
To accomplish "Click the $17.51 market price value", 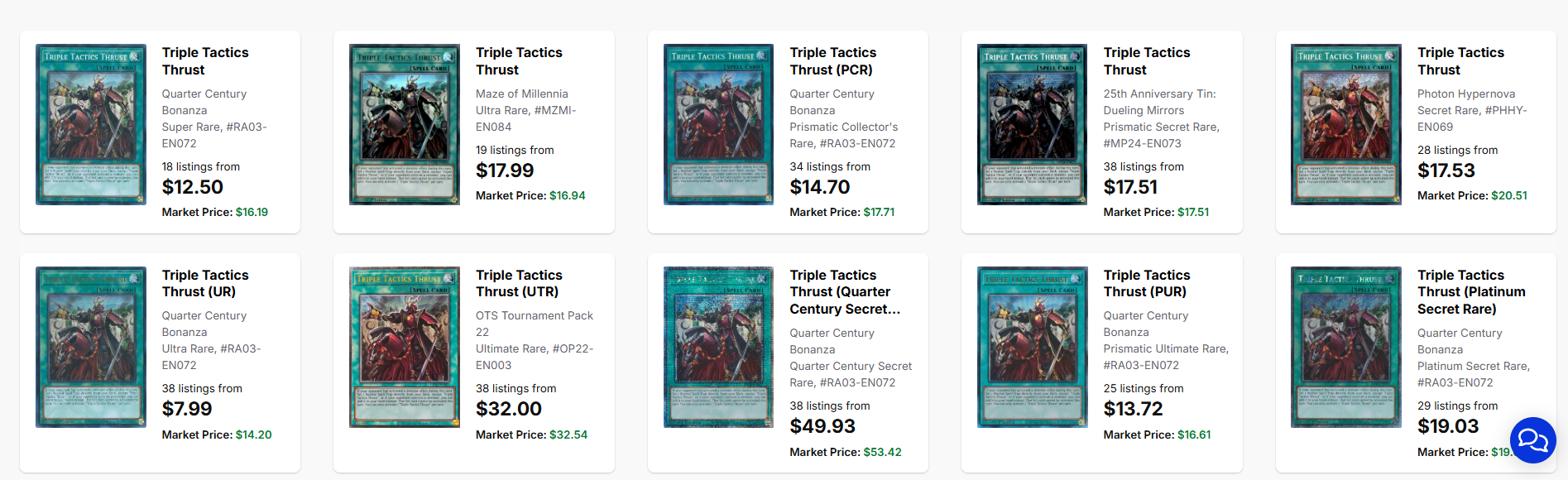I will pyautogui.click(x=1193, y=212).
